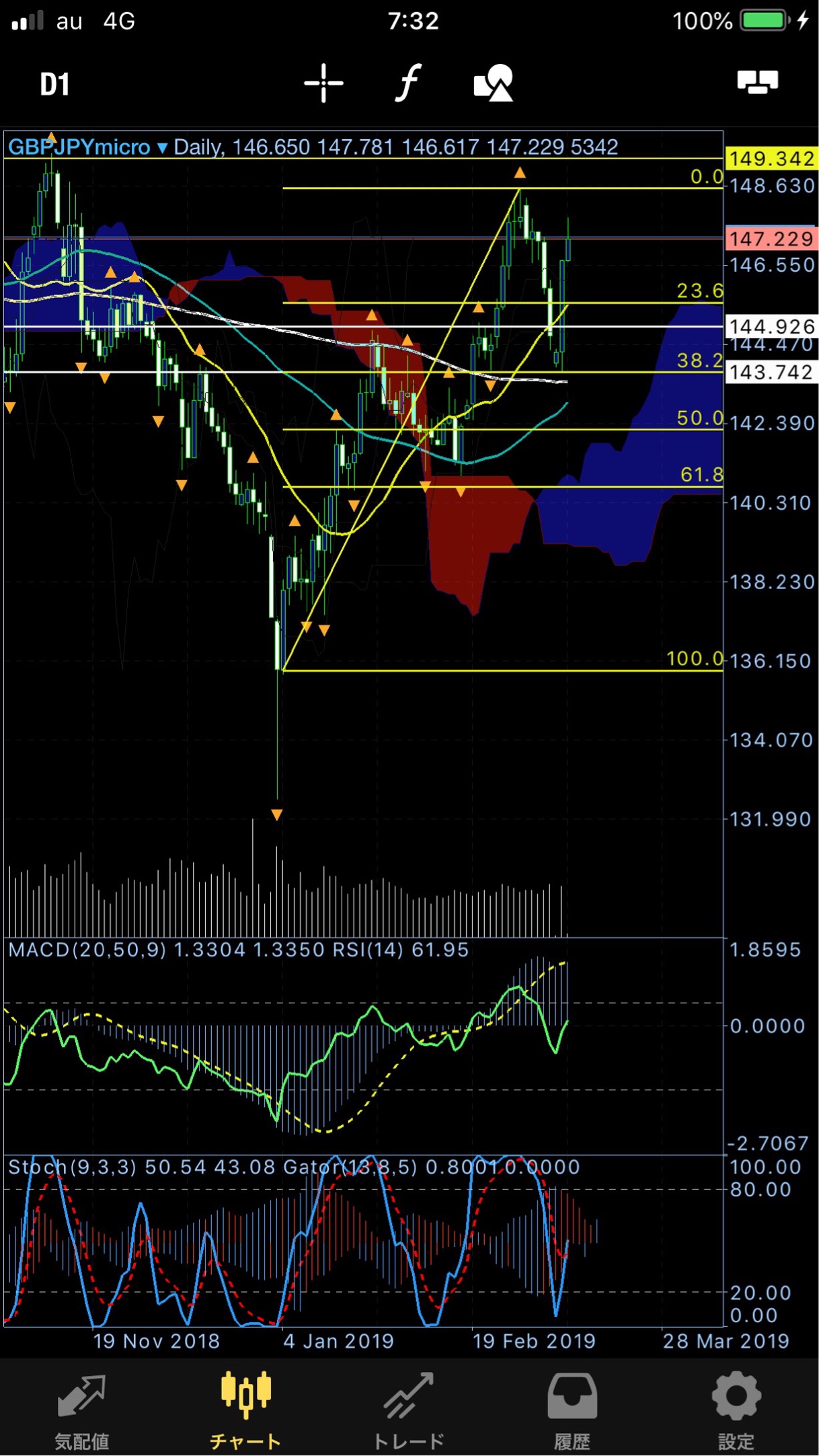Tap the fractal arrow below the January low
Screen dimensions: 819x1456
(x=277, y=814)
